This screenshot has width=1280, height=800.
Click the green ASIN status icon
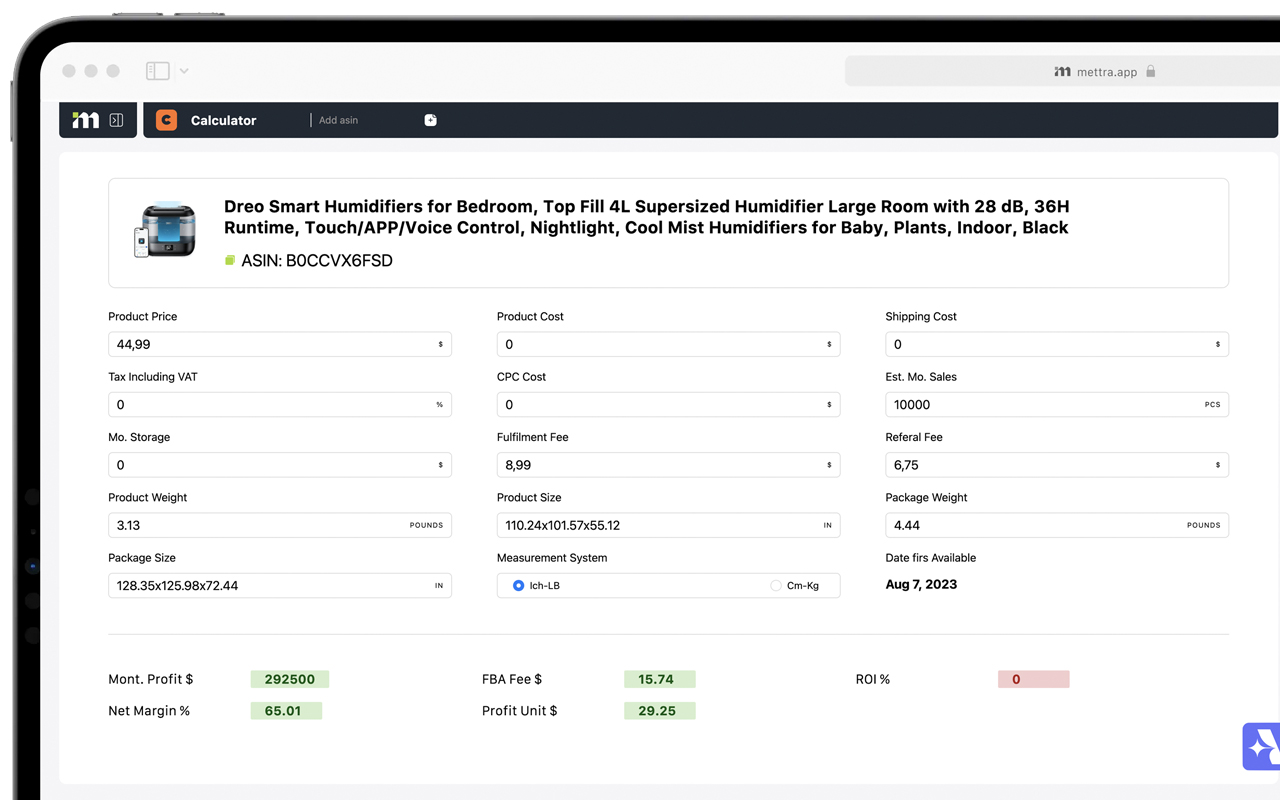(230, 261)
